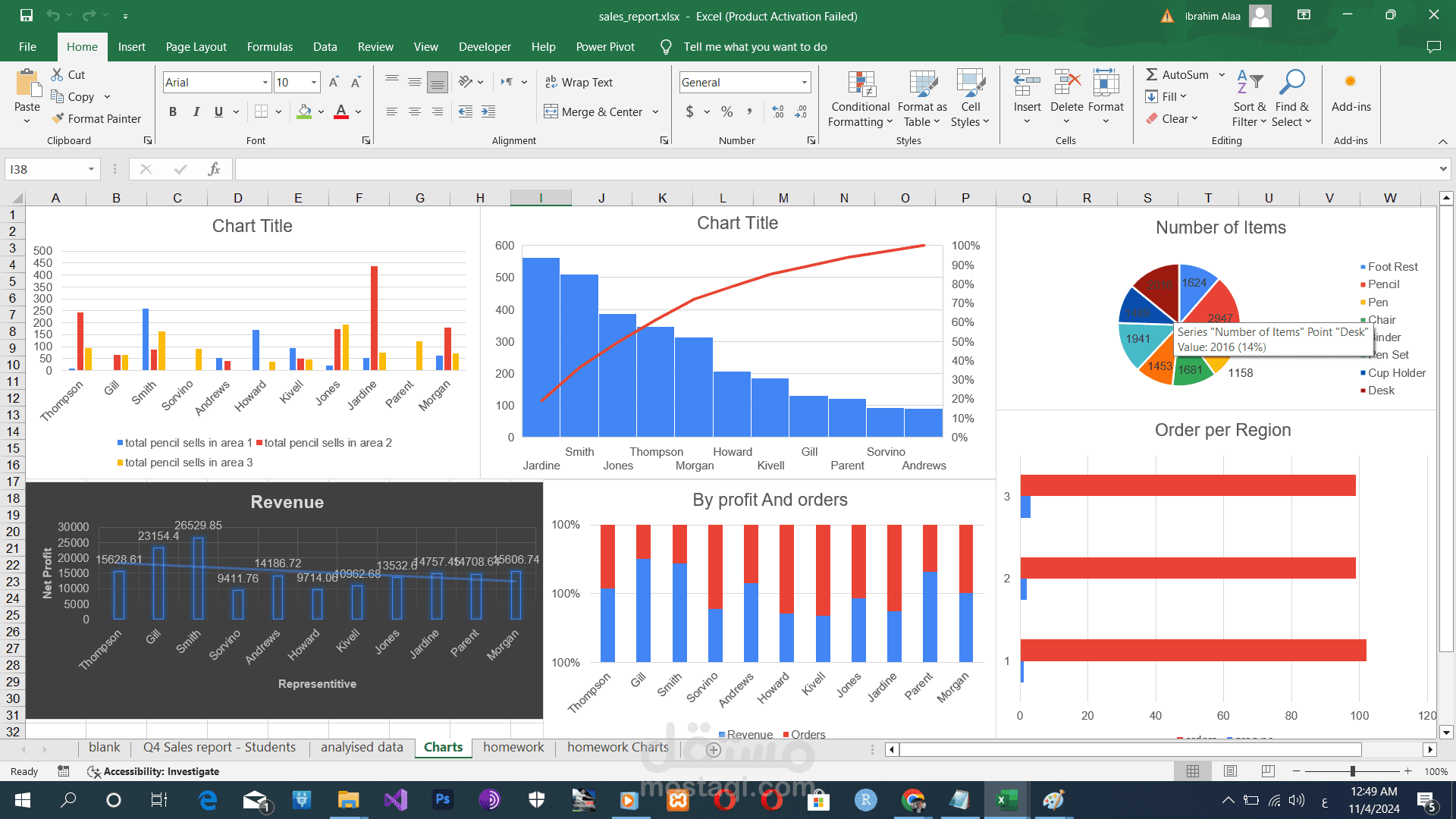Open Format as Table gallery

[x=922, y=99]
